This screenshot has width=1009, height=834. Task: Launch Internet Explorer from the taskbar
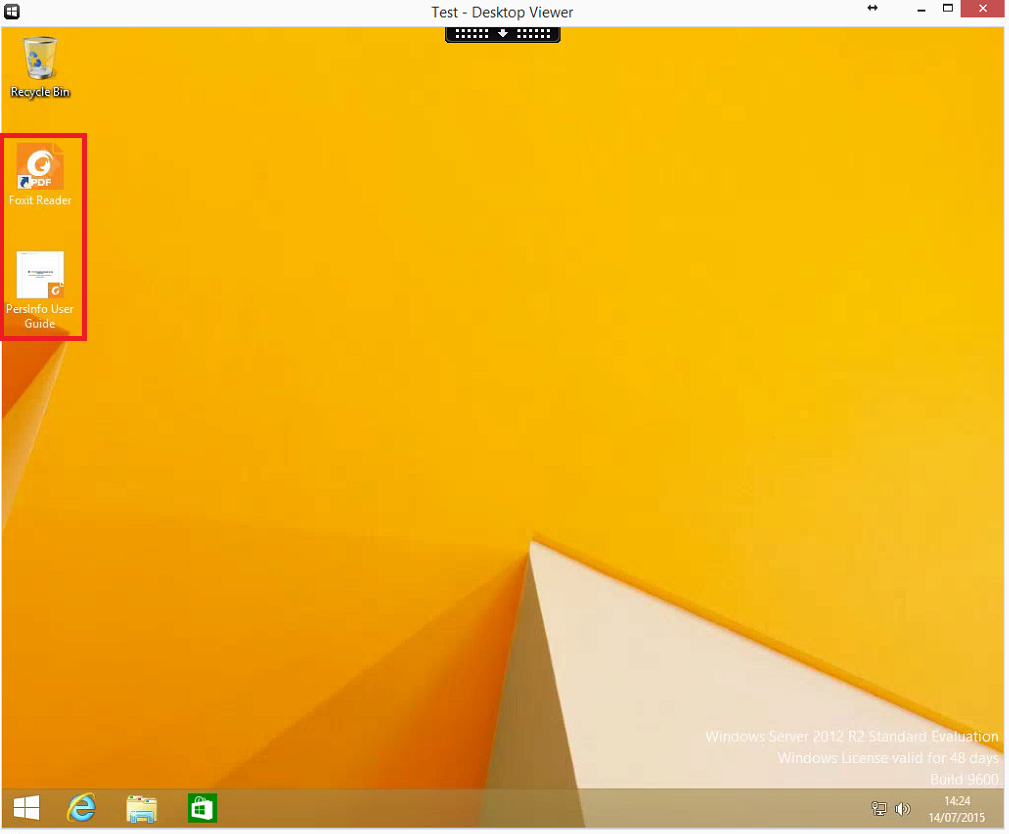coord(82,808)
